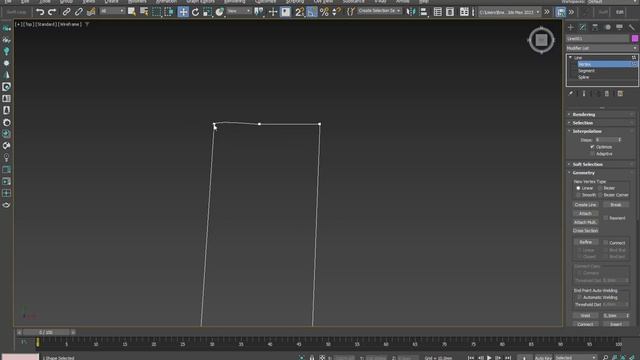
Task: Click the Steps value field
Action: (606, 140)
